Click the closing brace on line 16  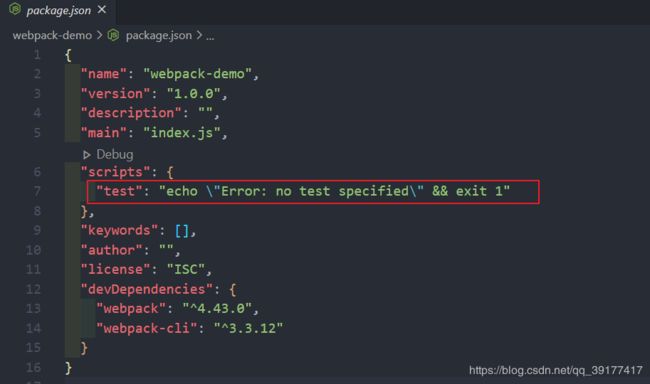(x=68, y=368)
